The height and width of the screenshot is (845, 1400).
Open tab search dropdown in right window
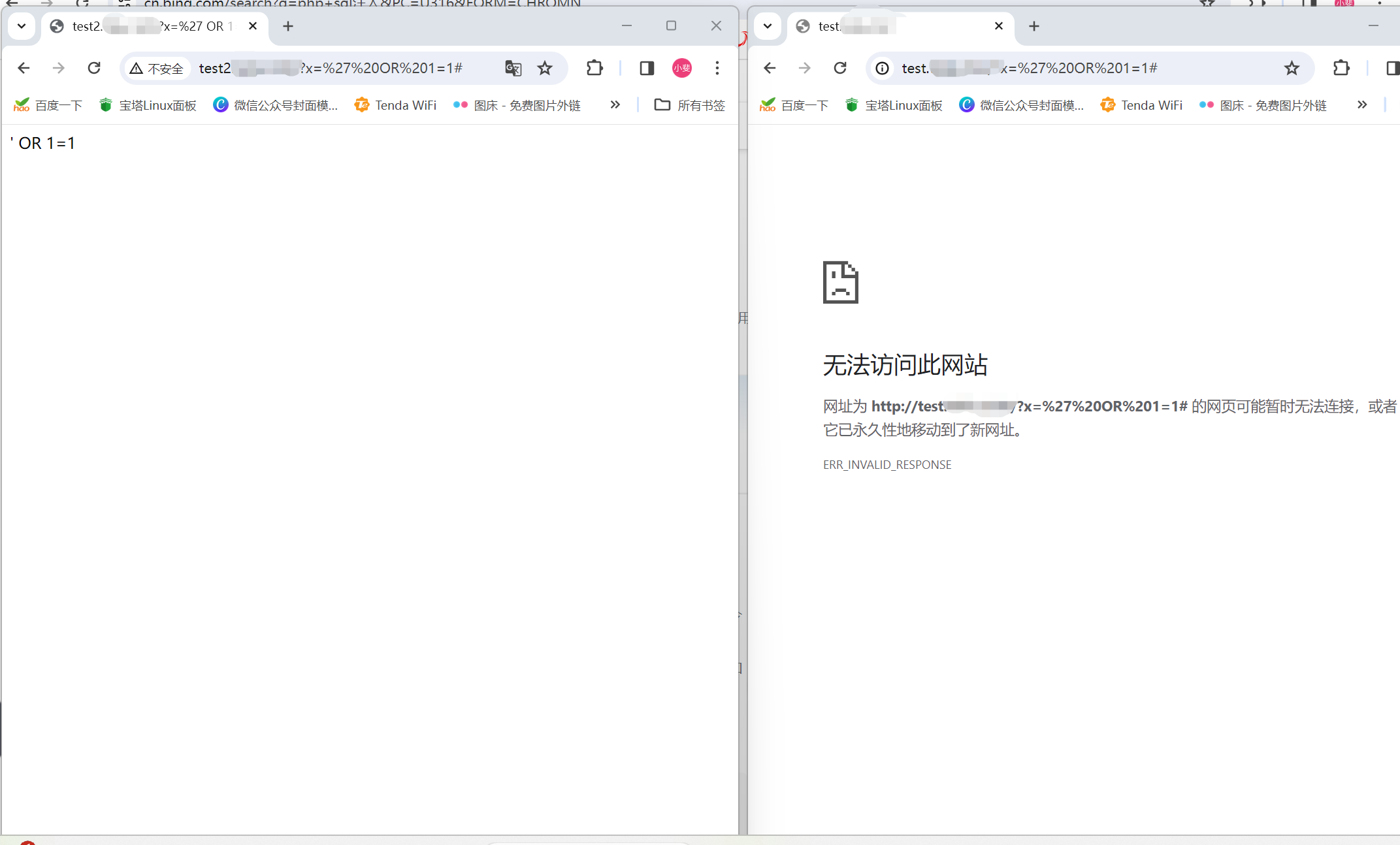[768, 26]
